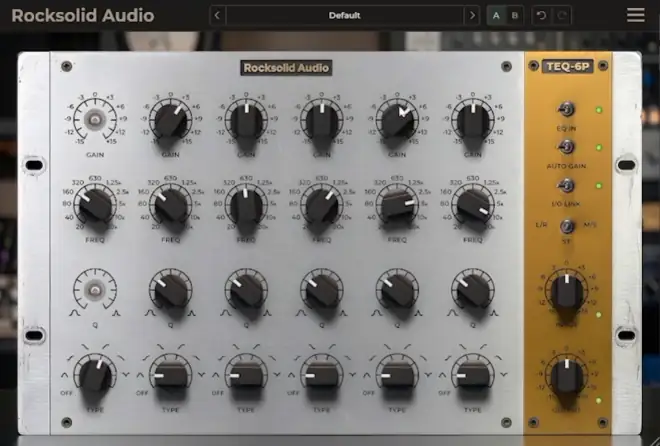Click the GAIN knob of the third band
Viewport: 660px width, 446px height.
click(246, 120)
